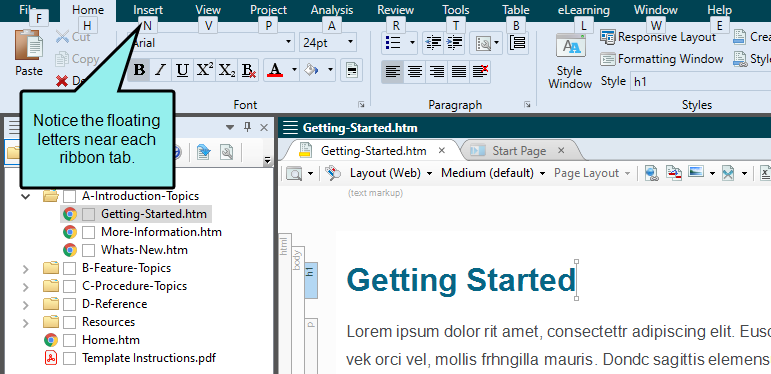Expand the C-Procedure-Topics folder

tap(26, 286)
